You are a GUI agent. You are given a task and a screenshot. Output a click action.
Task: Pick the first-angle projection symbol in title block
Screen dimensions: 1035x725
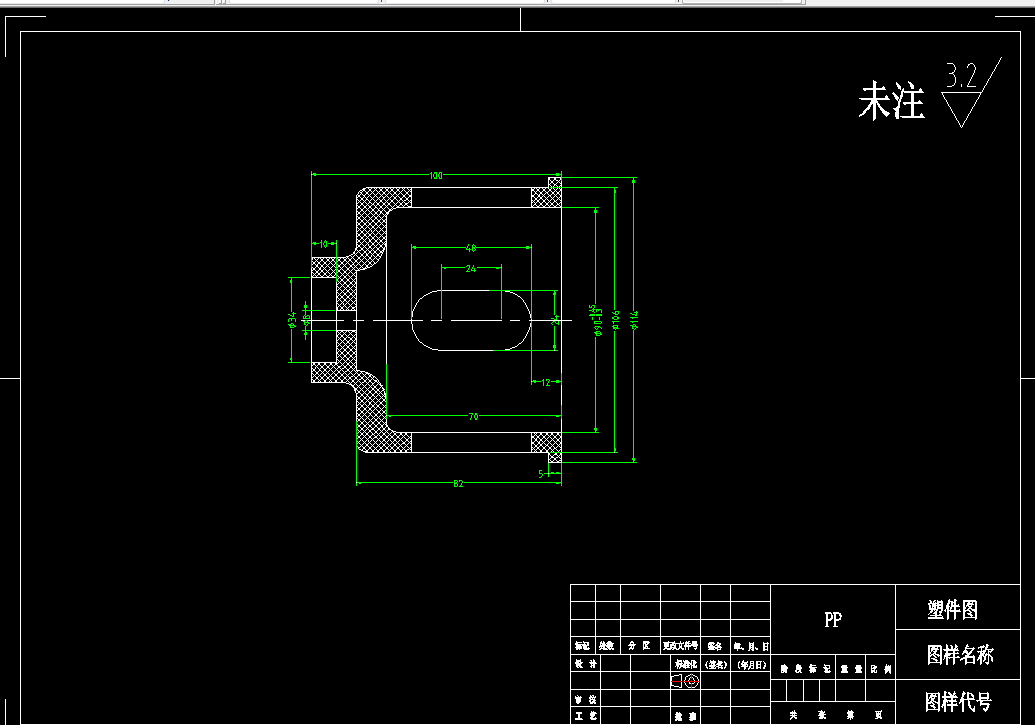(x=685, y=681)
